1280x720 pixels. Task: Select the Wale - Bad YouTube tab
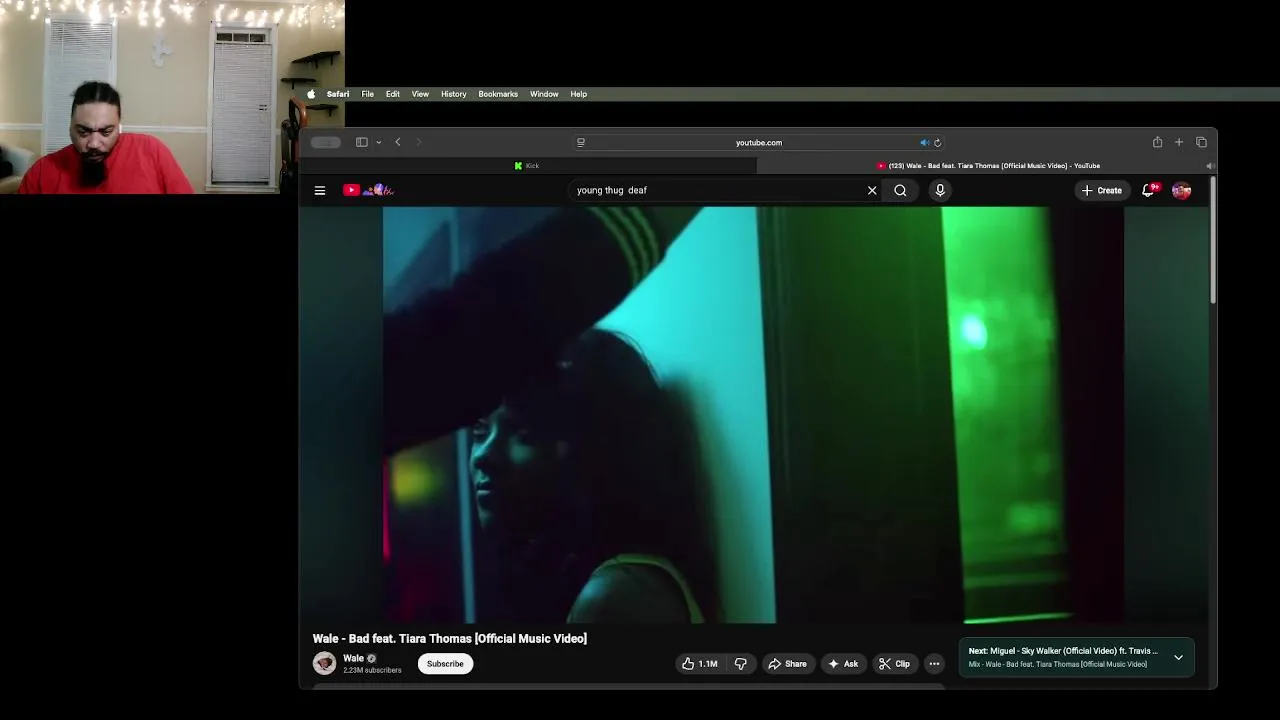(988, 166)
